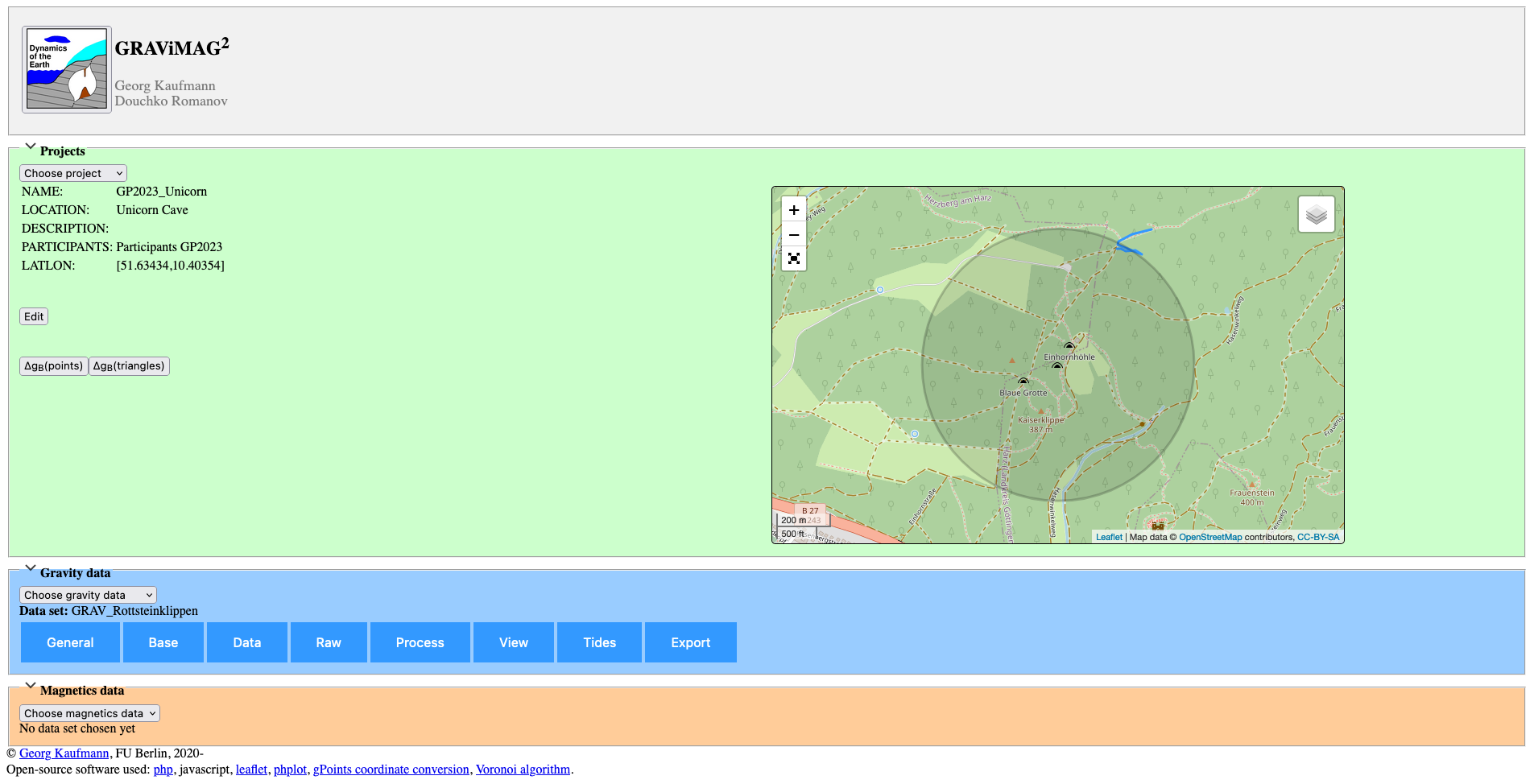Click the Dynamics of the Earth logo
Screen dimensions: 1534x784
[67, 69]
